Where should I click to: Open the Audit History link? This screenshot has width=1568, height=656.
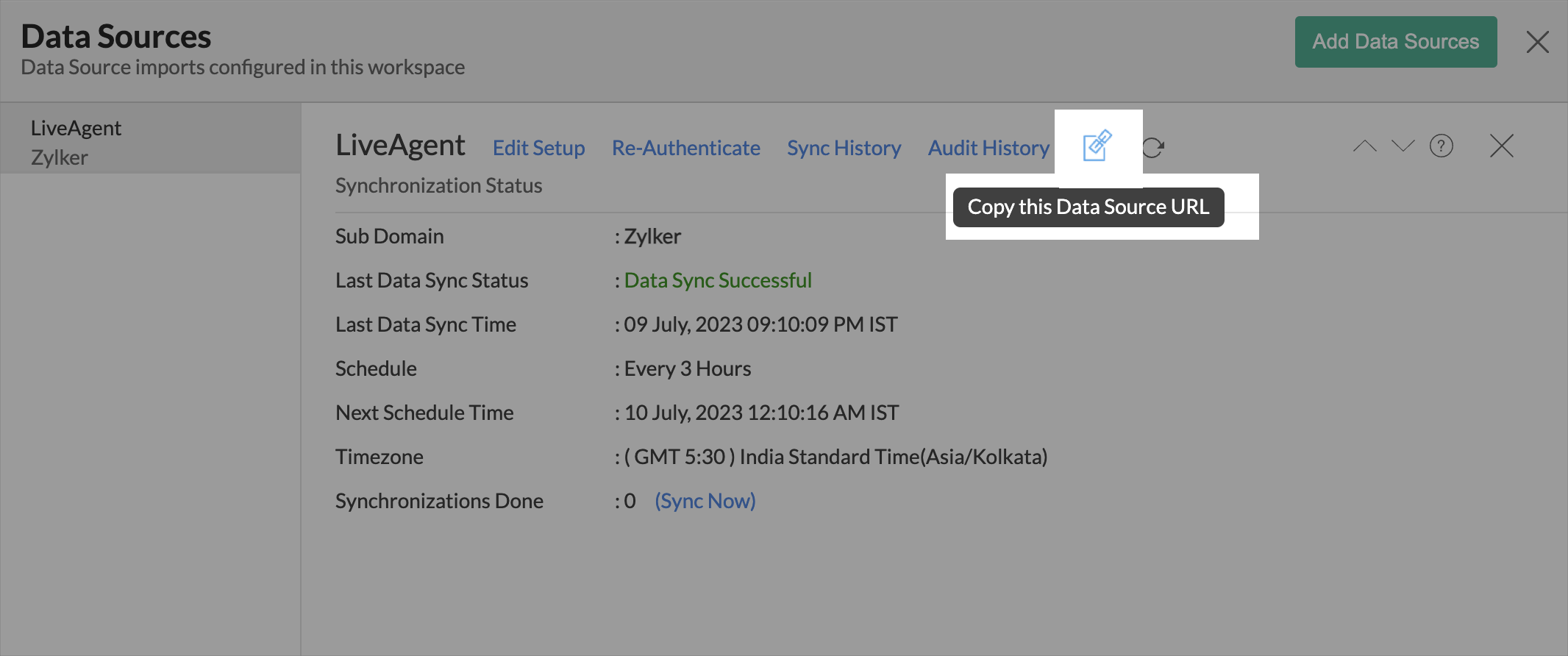(988, 148)
